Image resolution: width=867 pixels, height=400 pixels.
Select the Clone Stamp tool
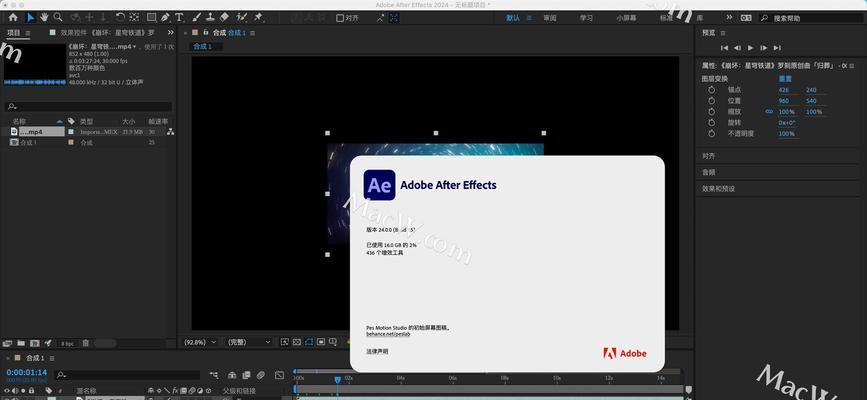(210, 17)
